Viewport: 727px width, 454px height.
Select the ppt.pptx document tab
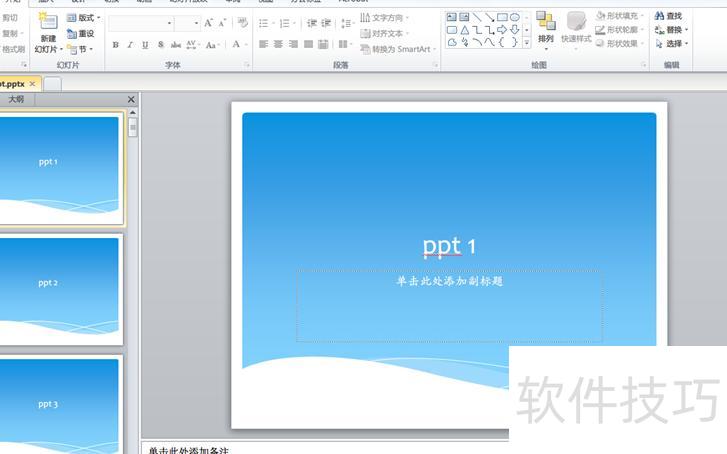coord(12,84)
